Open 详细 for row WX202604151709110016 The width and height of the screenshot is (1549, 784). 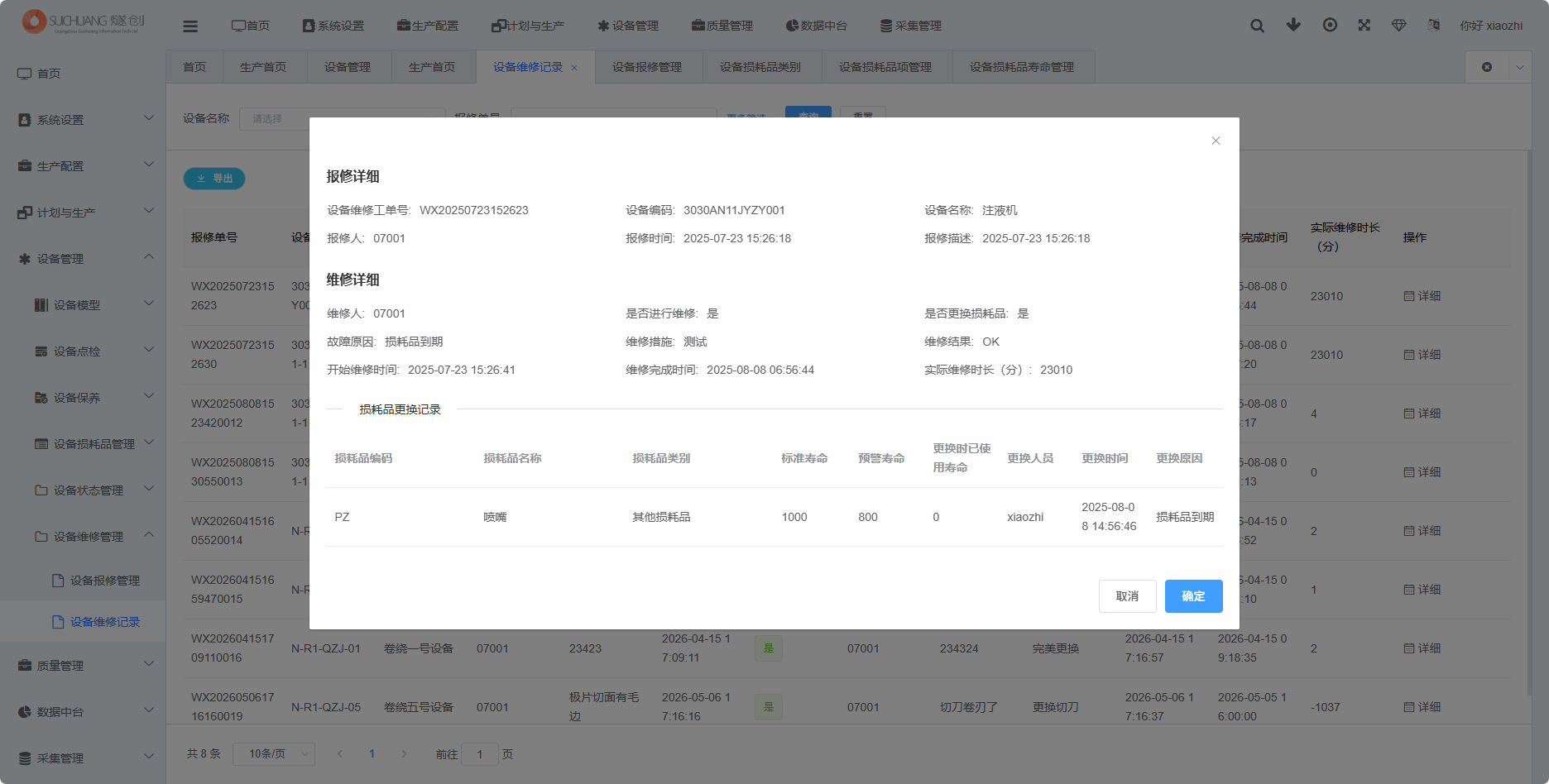point(1422,648)
